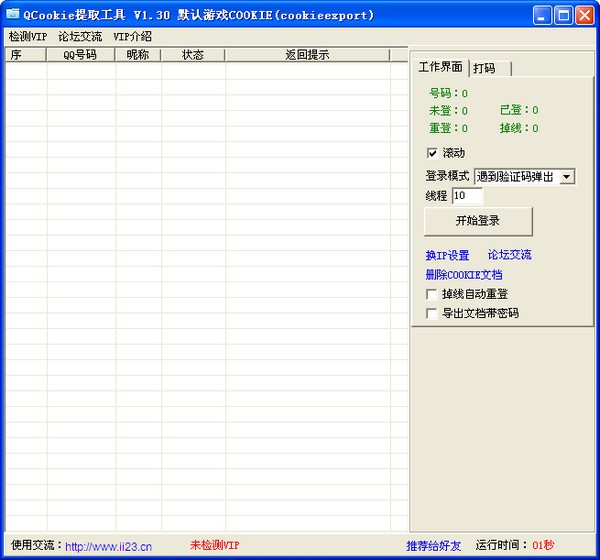The image size is (600, 560).
Task: Sort by the QQ号码 column header
Action: tap(80, 55)
